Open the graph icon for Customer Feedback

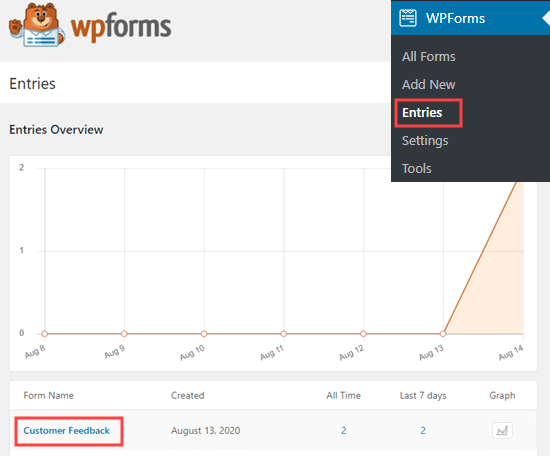click(502, 430)
